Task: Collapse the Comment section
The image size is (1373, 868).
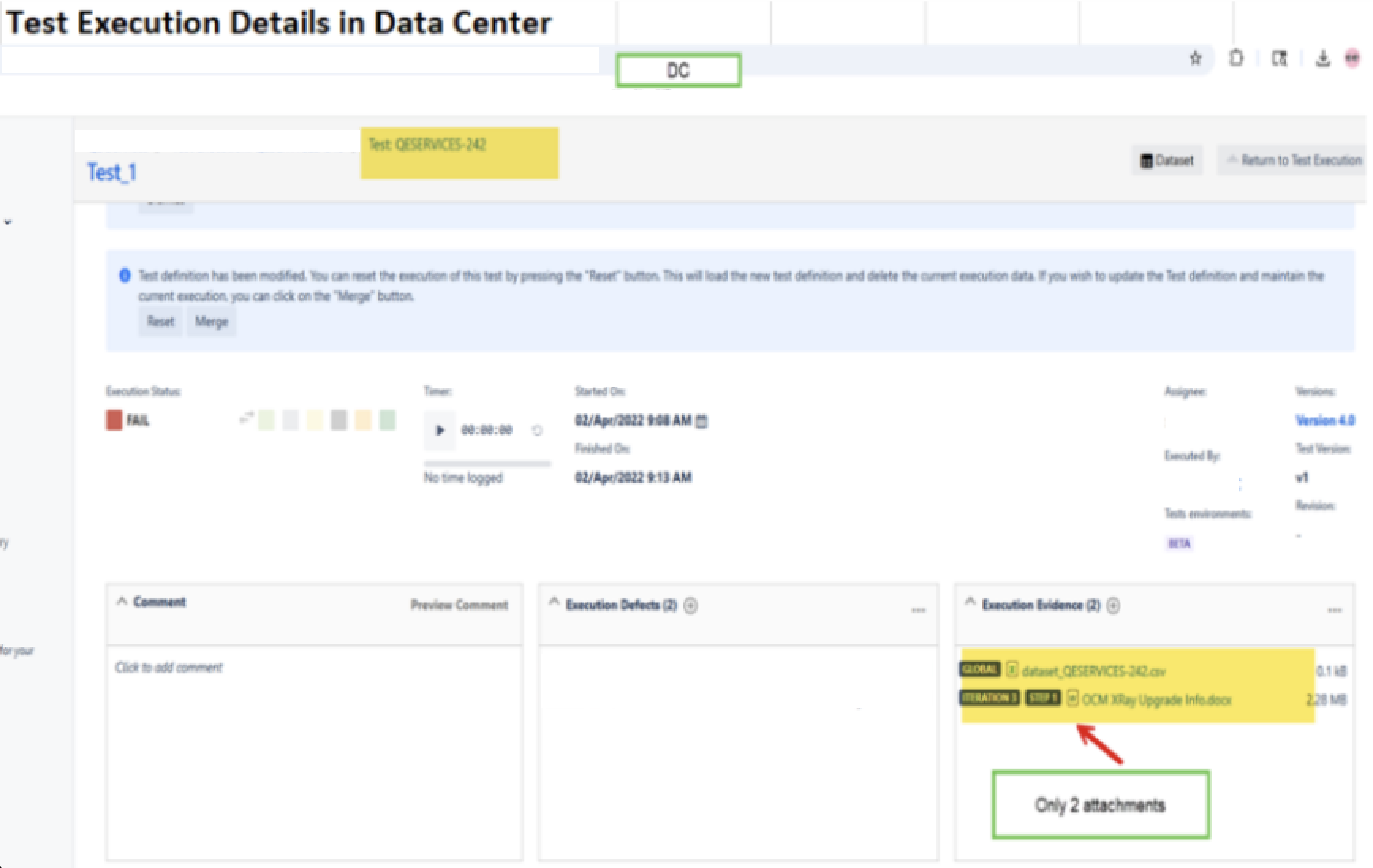Action: pyautogui.click(x=122, y=602)
